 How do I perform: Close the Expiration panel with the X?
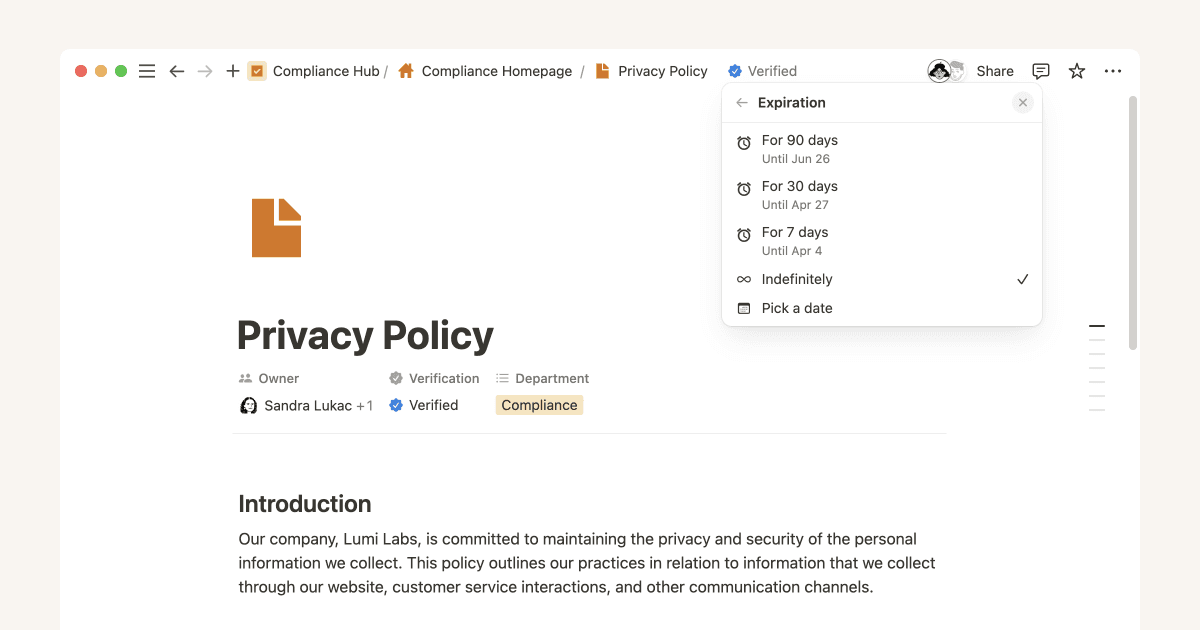(1022, 102)
